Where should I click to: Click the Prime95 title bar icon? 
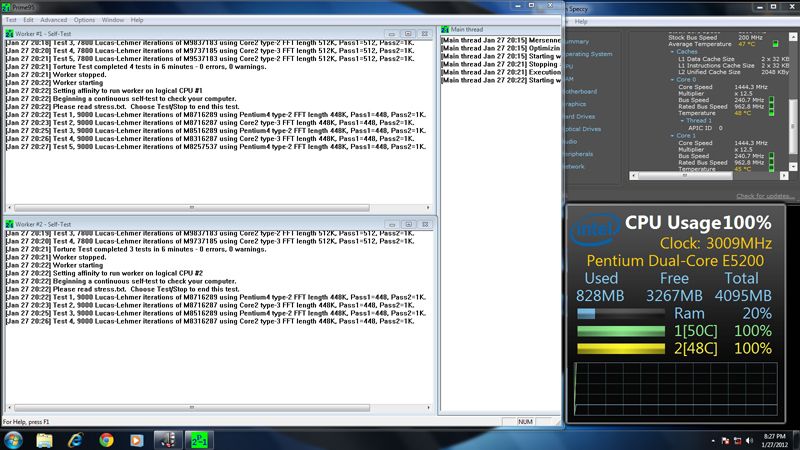(x=6, y=8)
